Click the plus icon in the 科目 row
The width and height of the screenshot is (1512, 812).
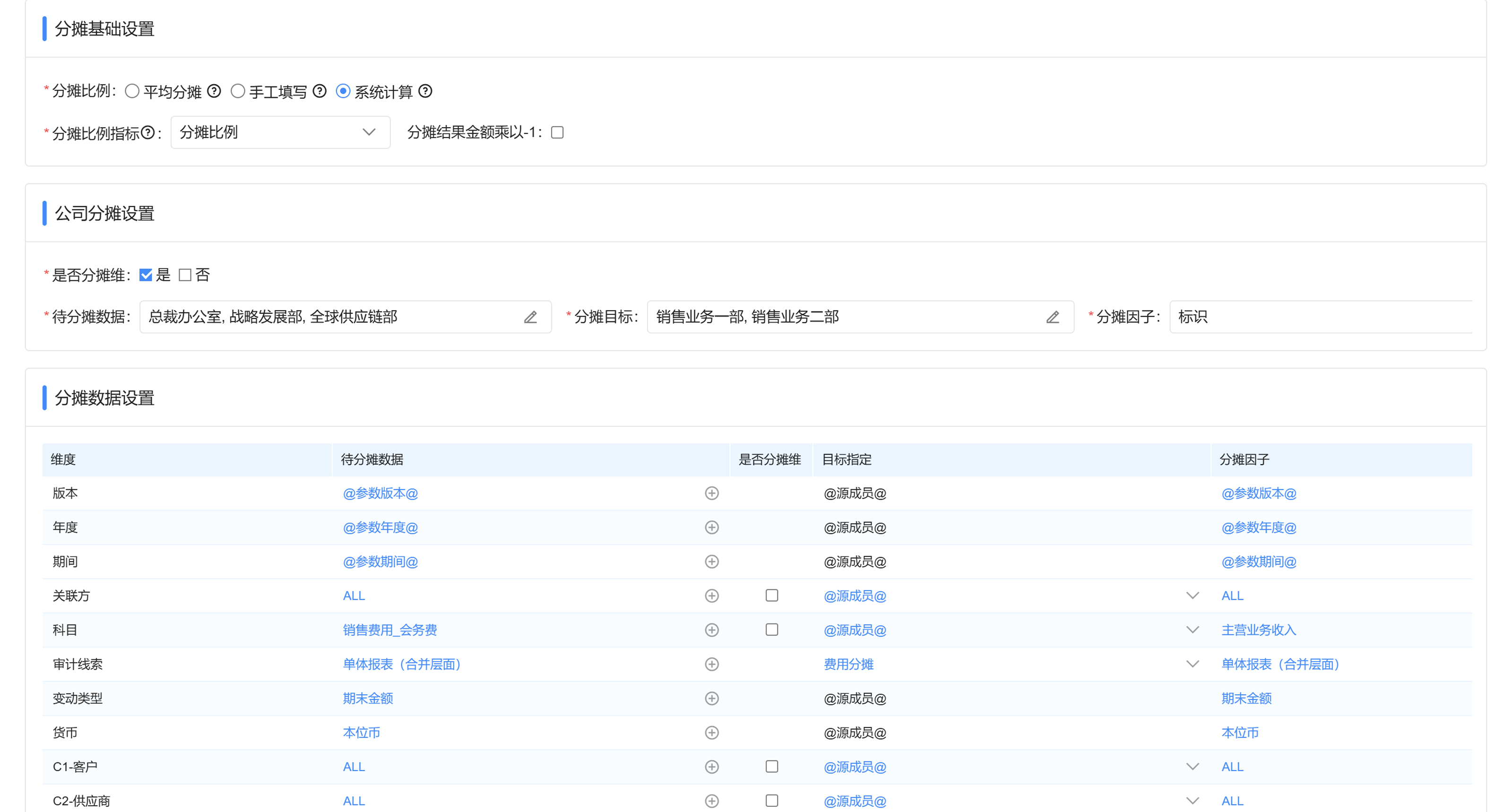712,630
